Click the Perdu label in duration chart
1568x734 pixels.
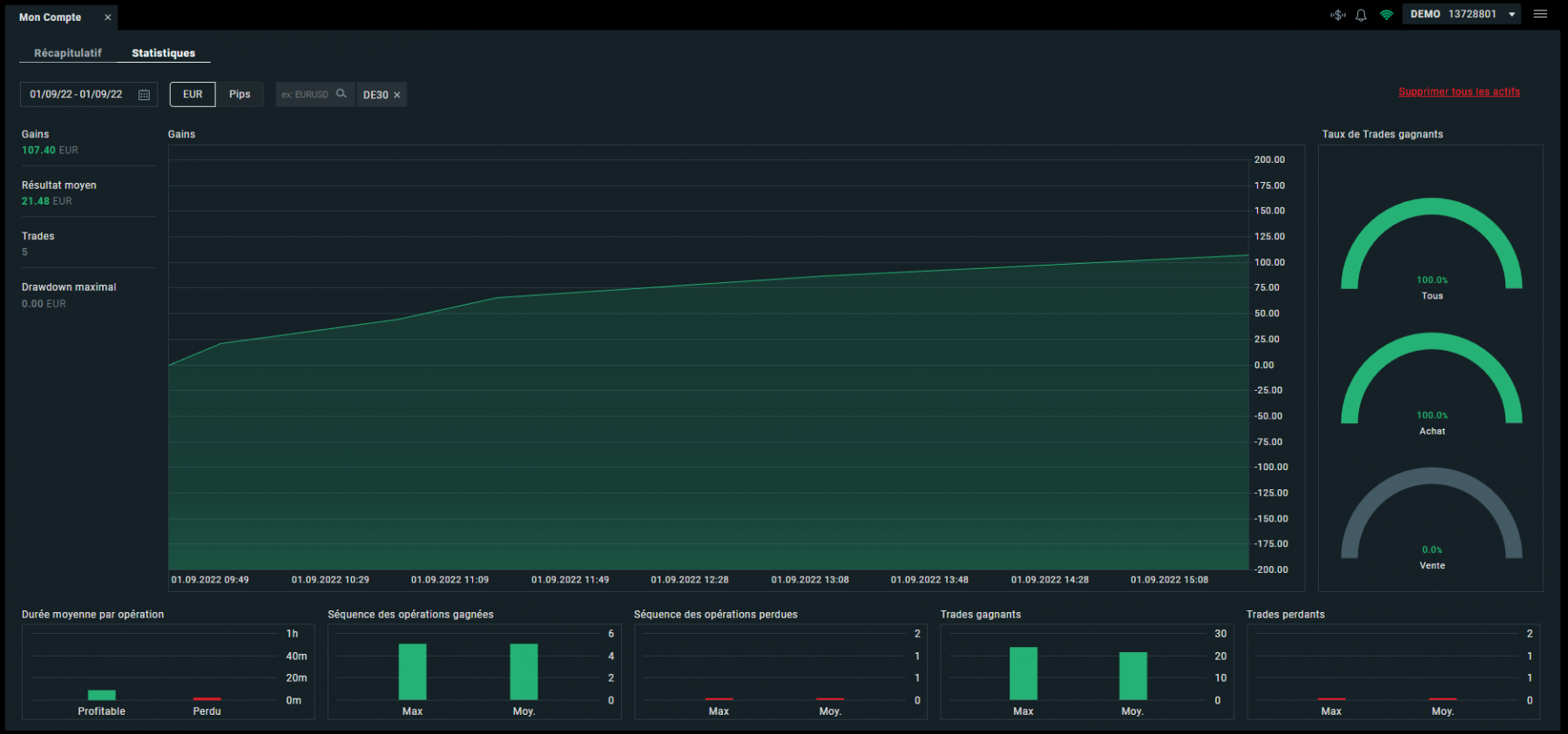coord(206,711)
